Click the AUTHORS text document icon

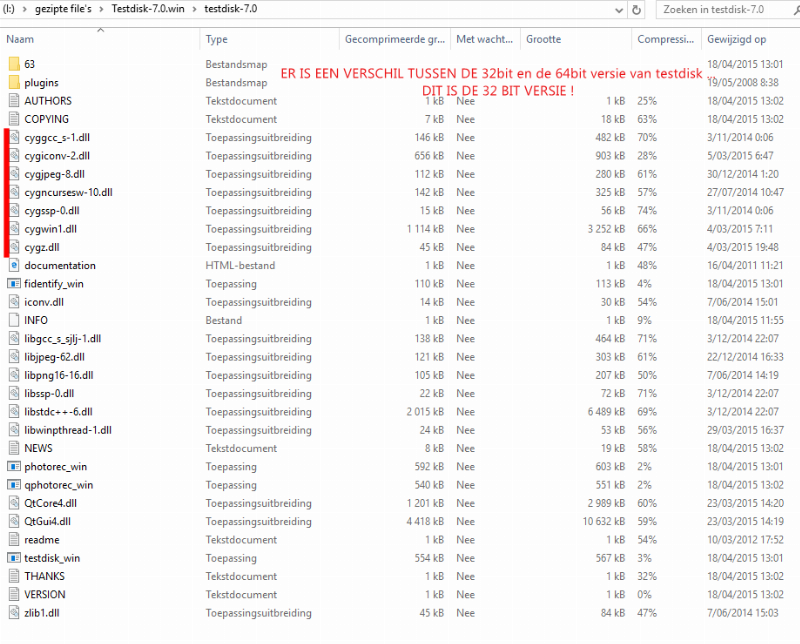tap(14, 101)
